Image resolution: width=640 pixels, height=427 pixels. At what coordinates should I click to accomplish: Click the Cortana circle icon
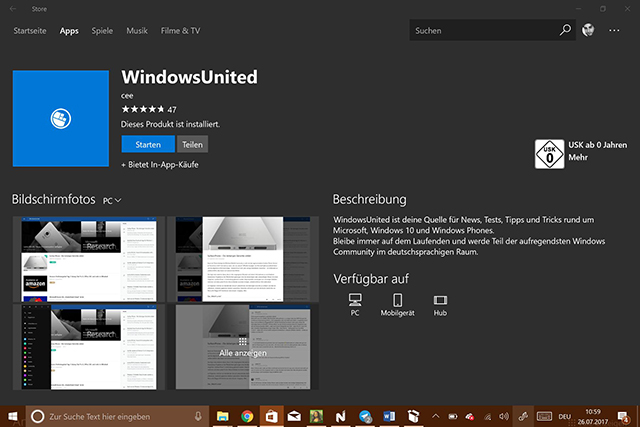coord(38,416)
